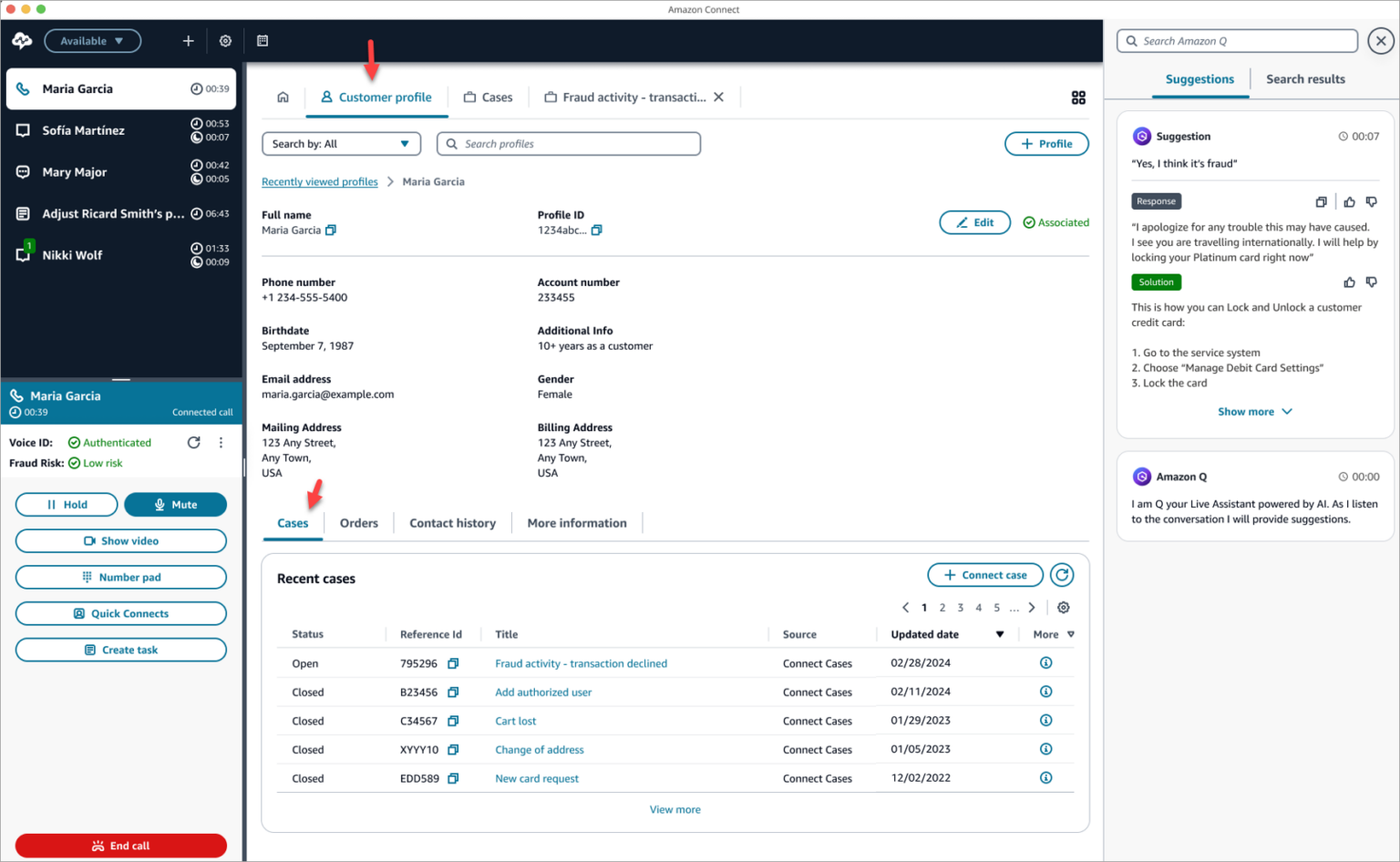Open settings with the gear icon in top toolbar
Image resolution: width=1400 pixels, height=862 pixels.
pos(225,40)
